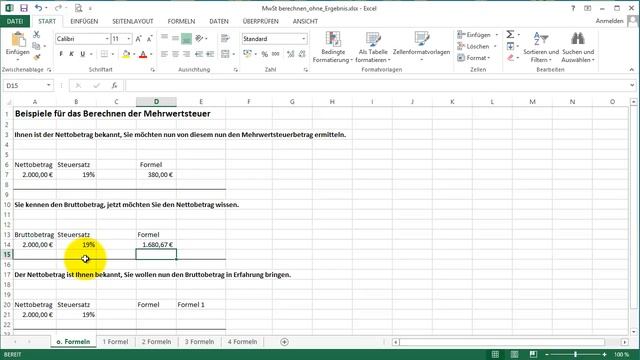
Task: Click the Copy icon in Zwischenablage
Action: 36,46
